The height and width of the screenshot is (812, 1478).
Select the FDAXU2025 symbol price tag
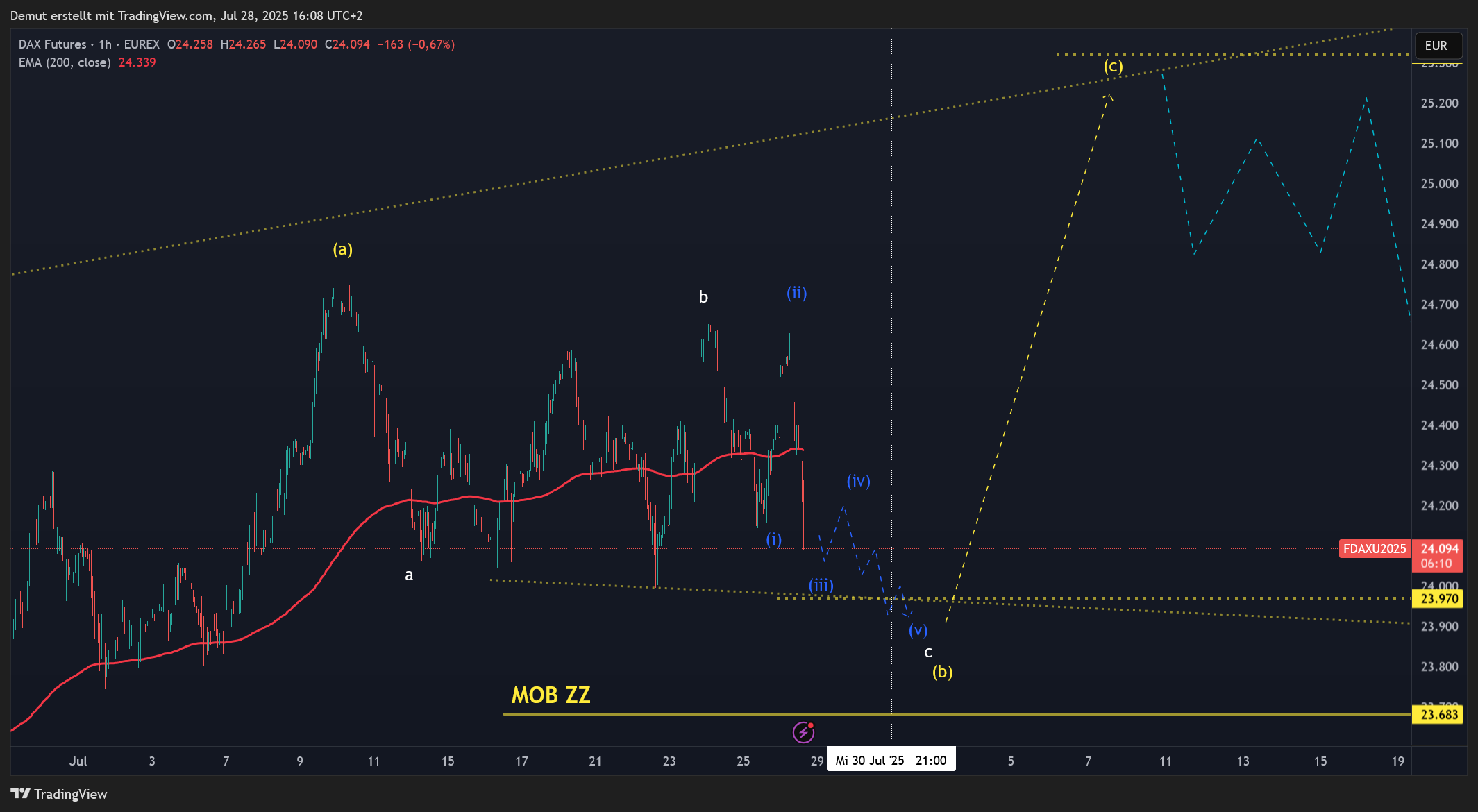click(1374, 549)
